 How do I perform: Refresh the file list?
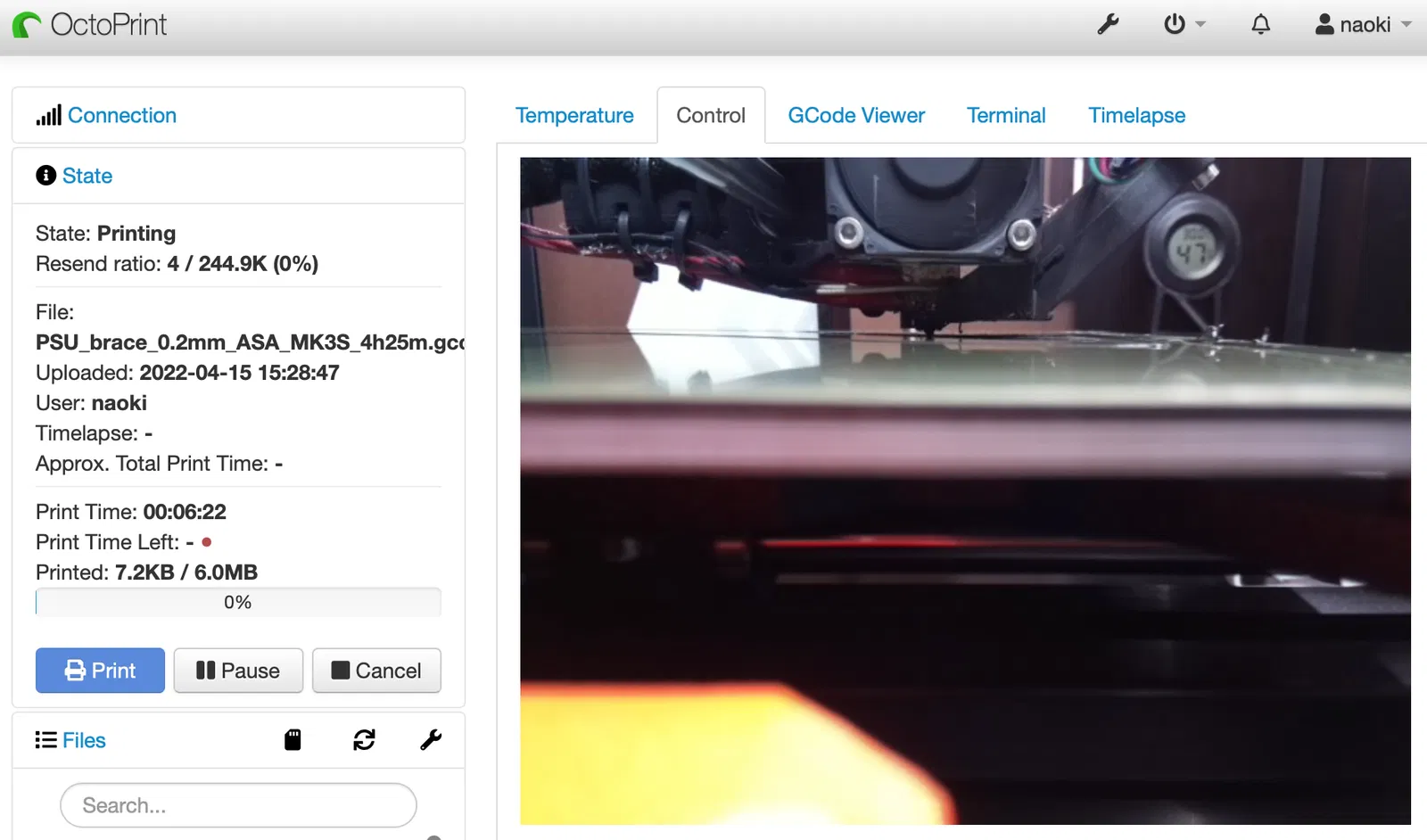click(364, 739)
